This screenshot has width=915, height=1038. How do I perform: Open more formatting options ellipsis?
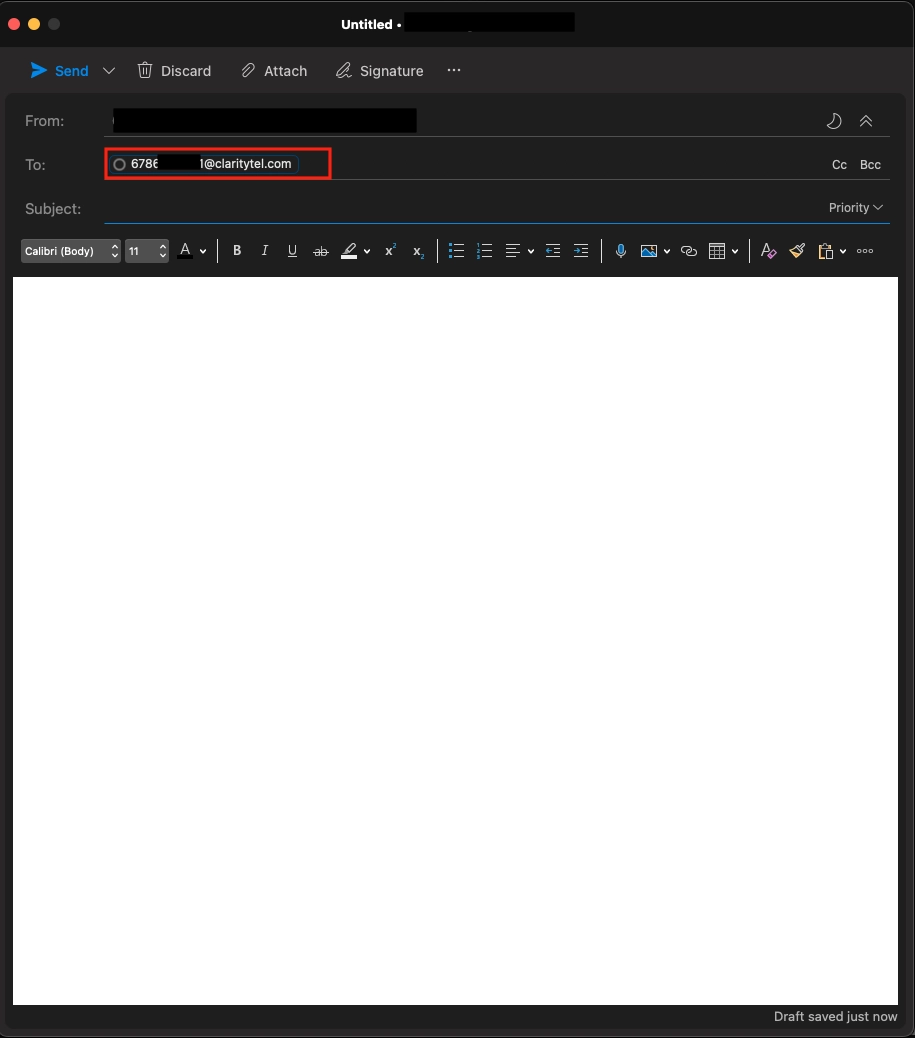(865, 251)
